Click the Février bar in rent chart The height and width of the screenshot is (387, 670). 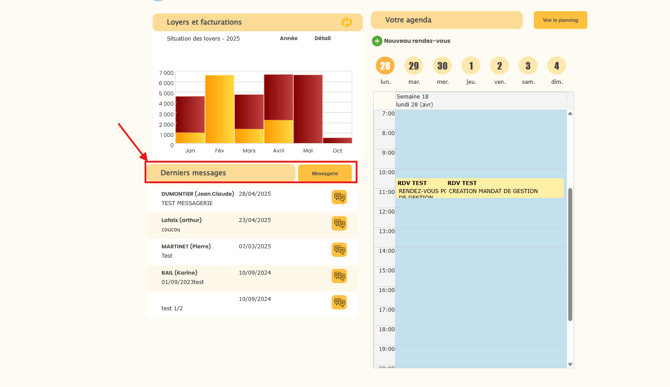220,109
